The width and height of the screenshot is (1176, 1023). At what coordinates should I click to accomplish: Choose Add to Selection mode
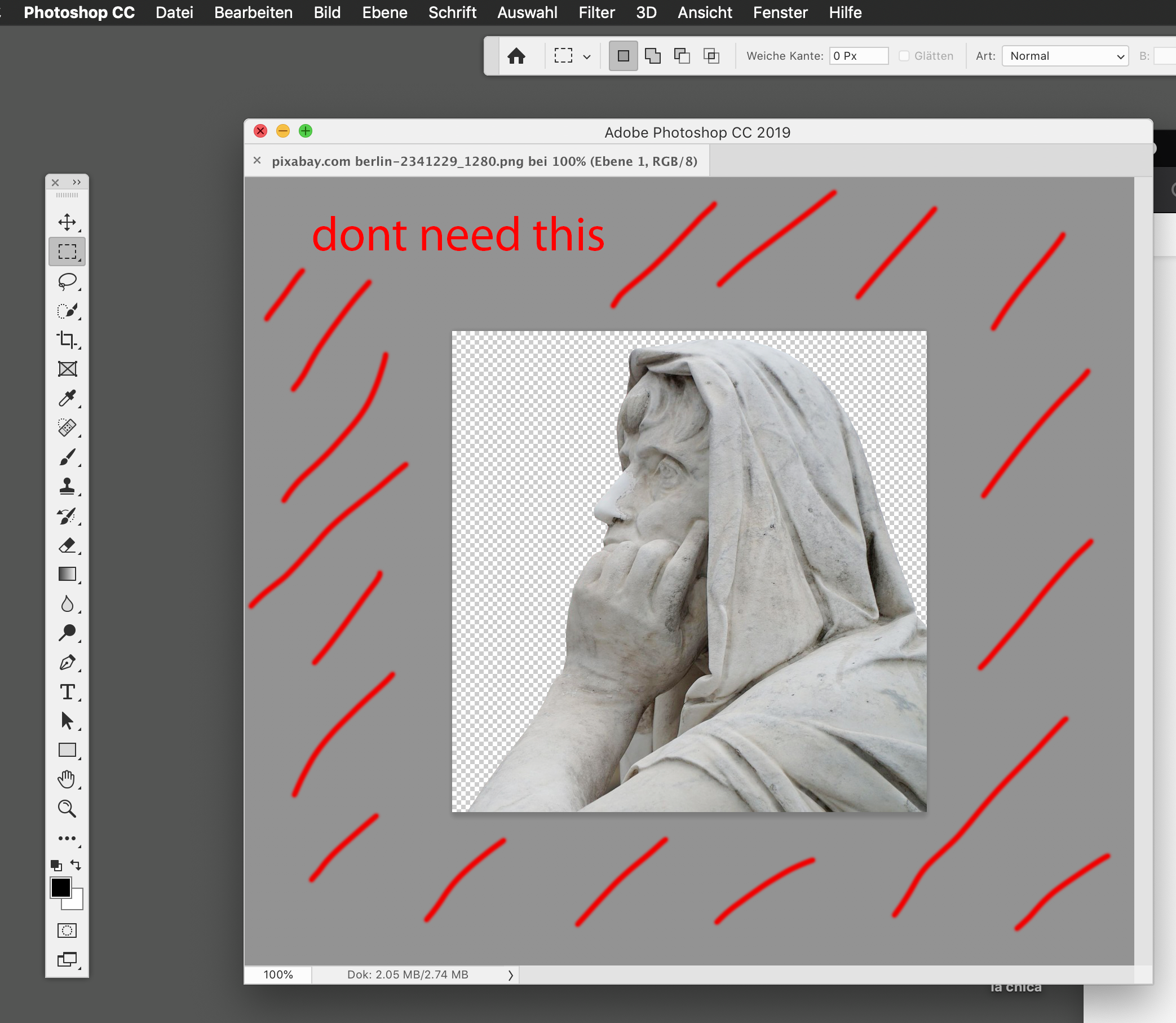point(653,56)
